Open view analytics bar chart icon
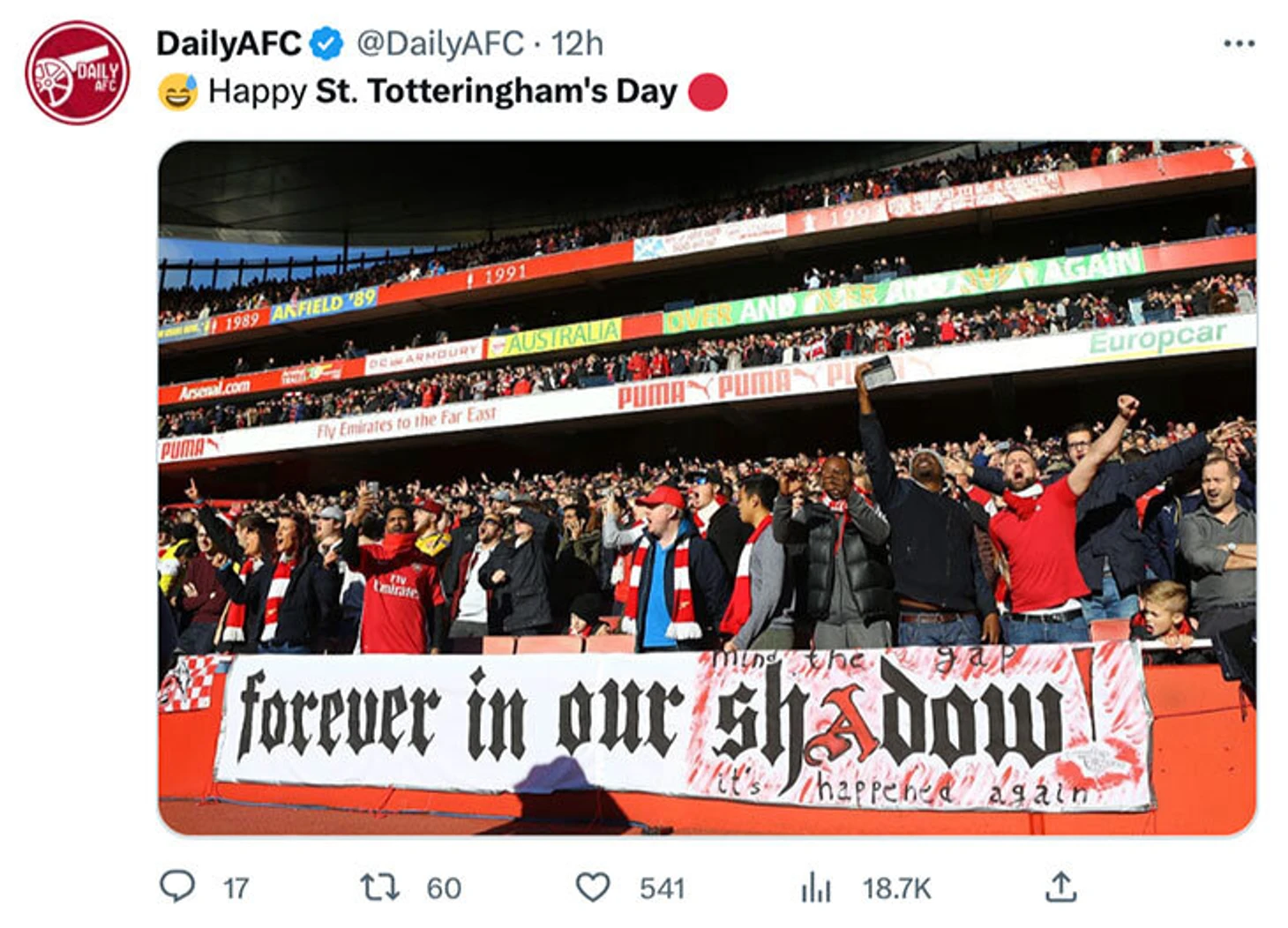This screenshot has width=1288, height=928. [816, 888]
